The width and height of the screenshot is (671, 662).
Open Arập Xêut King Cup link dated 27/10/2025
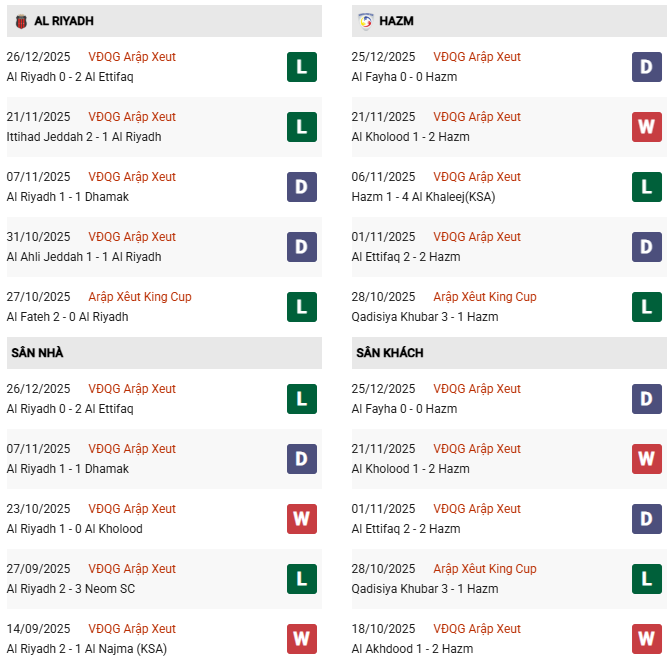pyautogui.click(x=139, y=297)
